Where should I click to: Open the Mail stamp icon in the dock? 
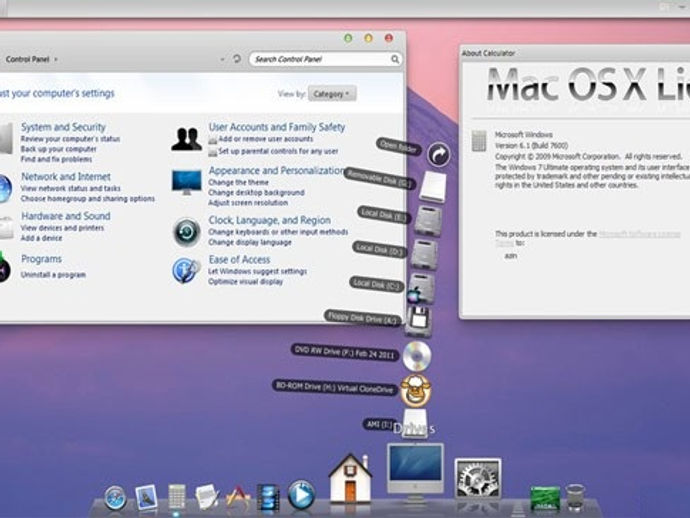[x=147, y=497]
